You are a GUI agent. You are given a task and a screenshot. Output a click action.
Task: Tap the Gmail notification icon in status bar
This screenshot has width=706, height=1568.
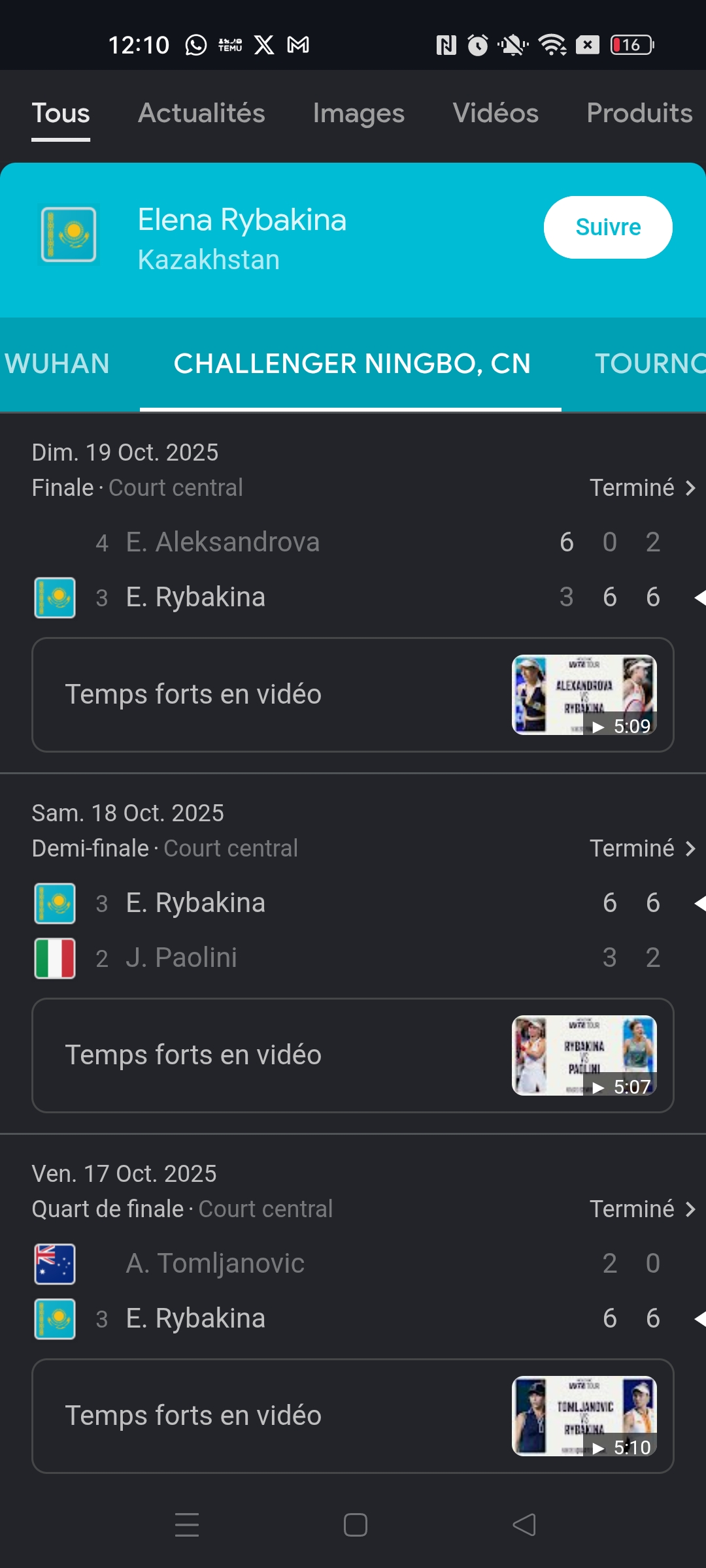point(298,45)
